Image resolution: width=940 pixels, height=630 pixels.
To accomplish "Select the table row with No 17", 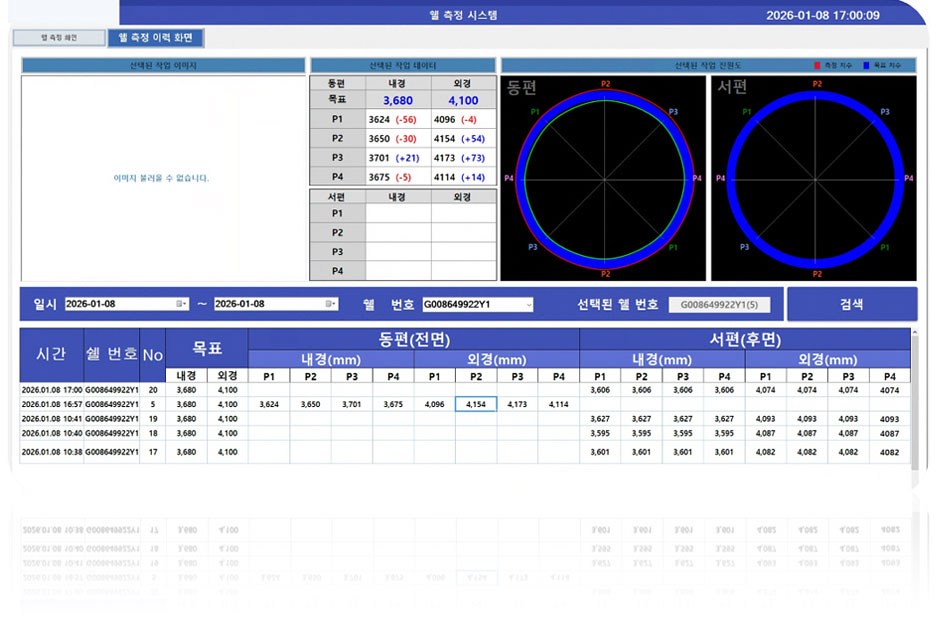I will 465,452.
